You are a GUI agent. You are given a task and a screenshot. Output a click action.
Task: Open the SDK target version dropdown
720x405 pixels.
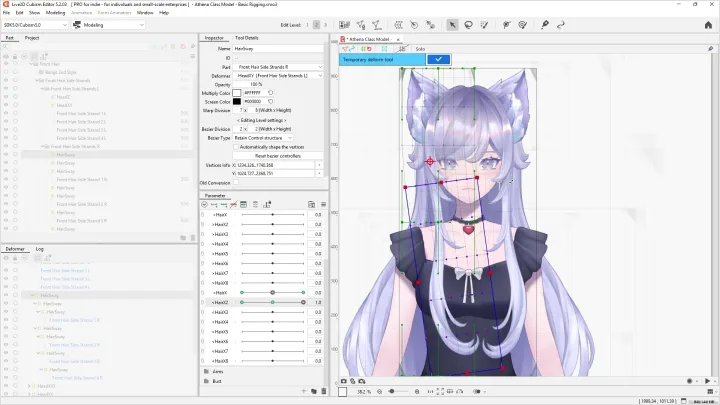pyautogui.click(x=35, y=25)
